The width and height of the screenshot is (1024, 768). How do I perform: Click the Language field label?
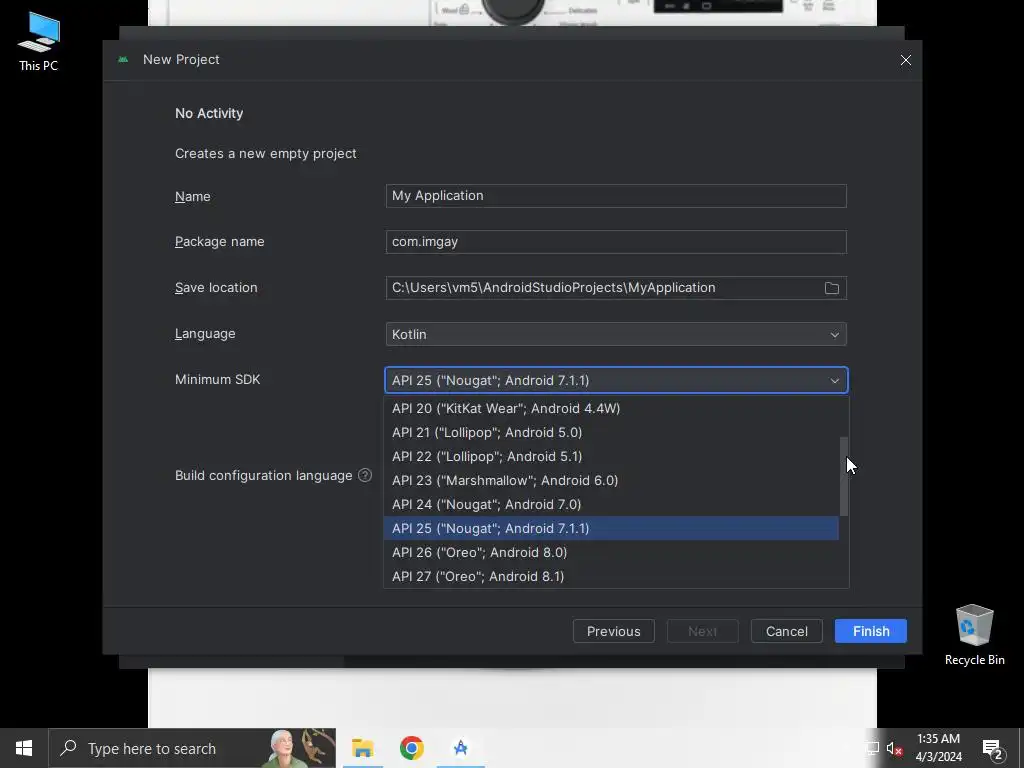(x=205, y=334)
